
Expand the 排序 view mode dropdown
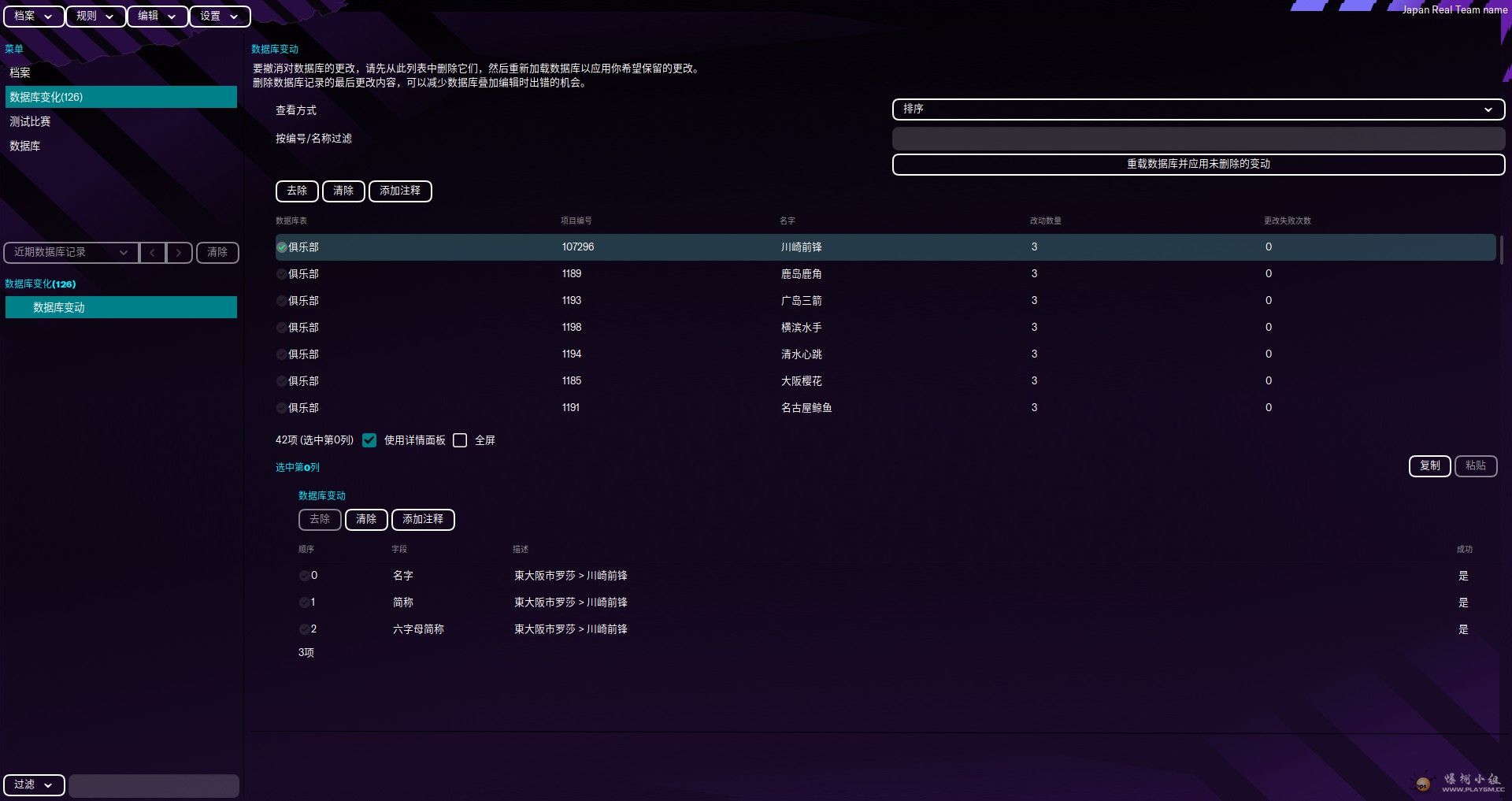(x=1198, y=109)
